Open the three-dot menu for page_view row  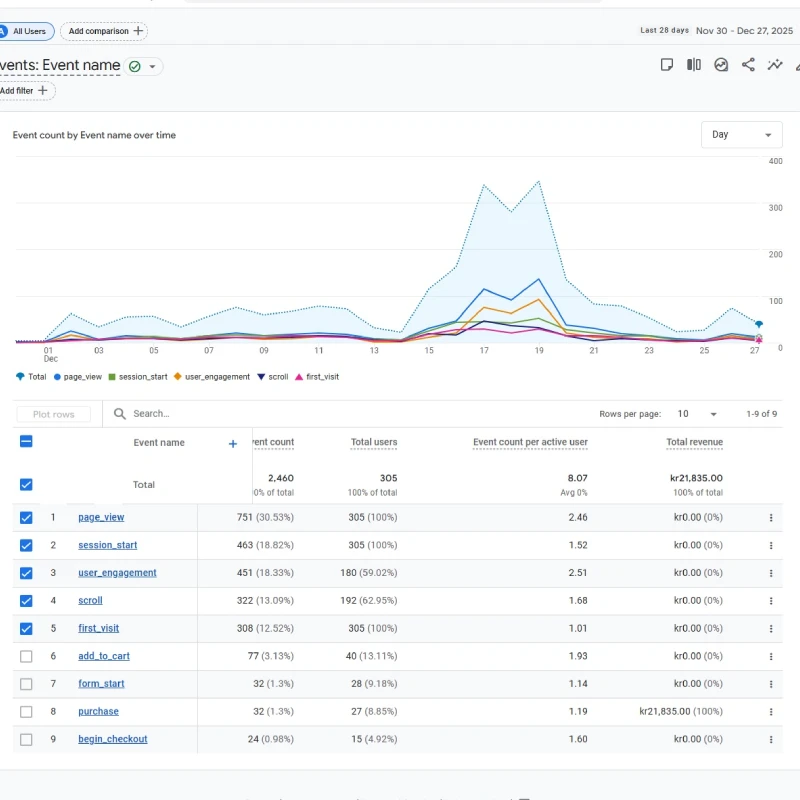771,518
